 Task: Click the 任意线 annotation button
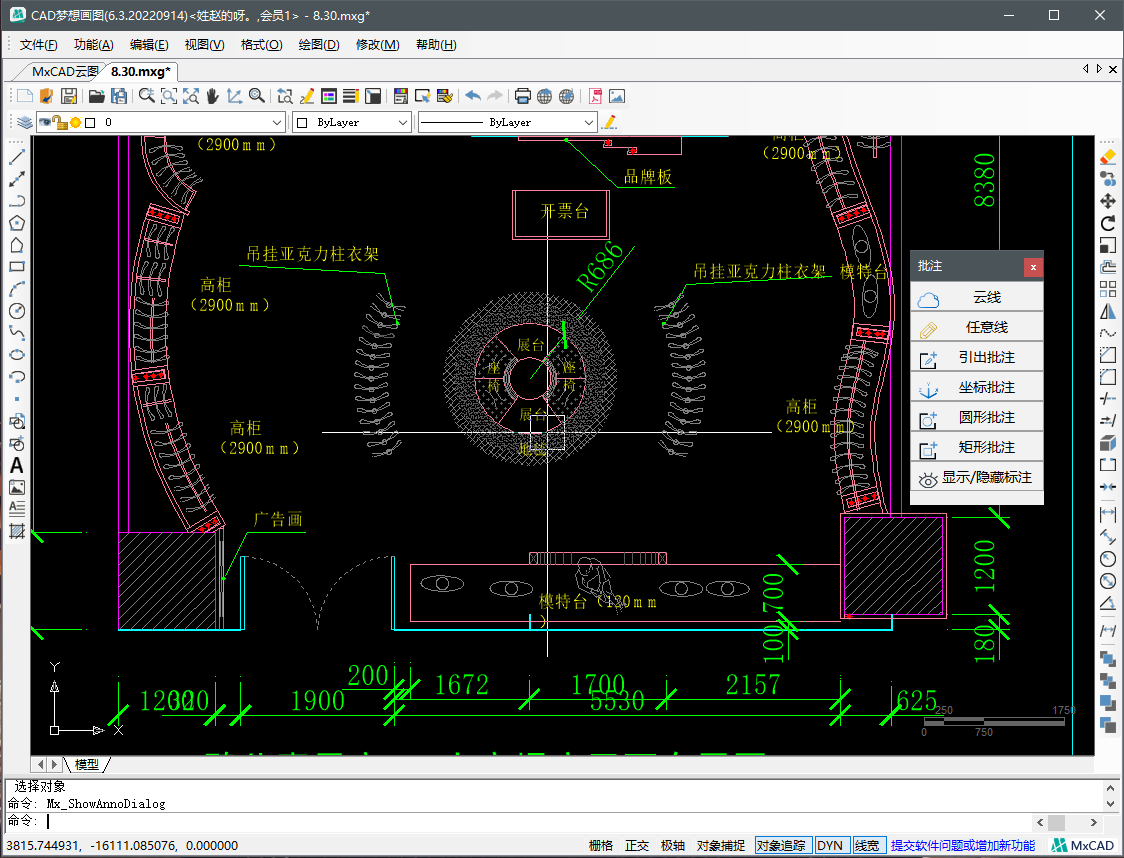[976, 328]
